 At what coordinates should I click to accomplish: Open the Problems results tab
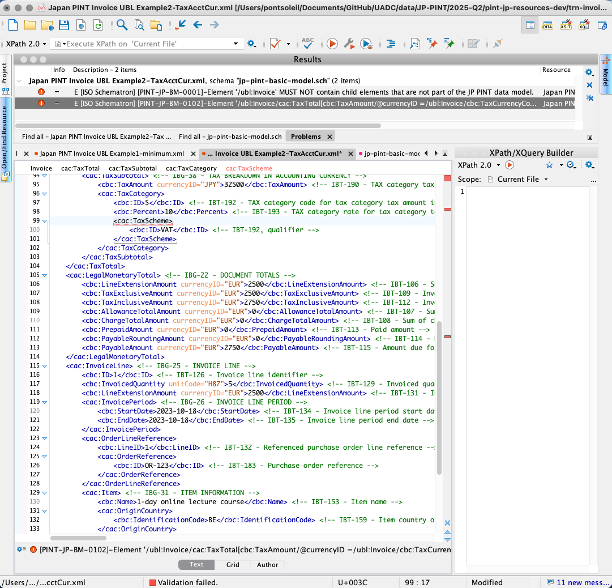point(306,137)
